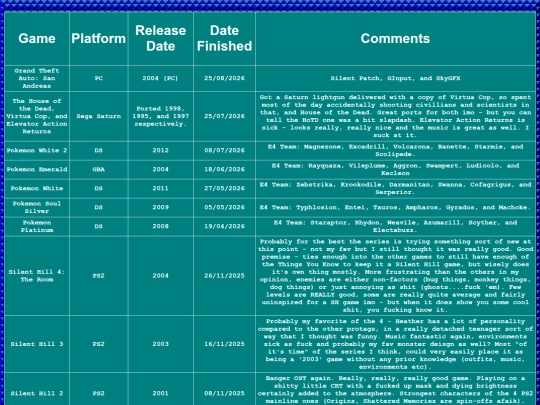
Task: Click the E4 Team Staraptor comment
Action: tap(395, 226)
